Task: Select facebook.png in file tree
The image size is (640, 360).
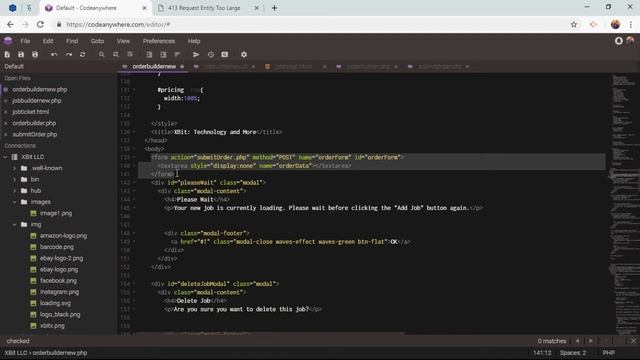Action: [x=58, y=281]
